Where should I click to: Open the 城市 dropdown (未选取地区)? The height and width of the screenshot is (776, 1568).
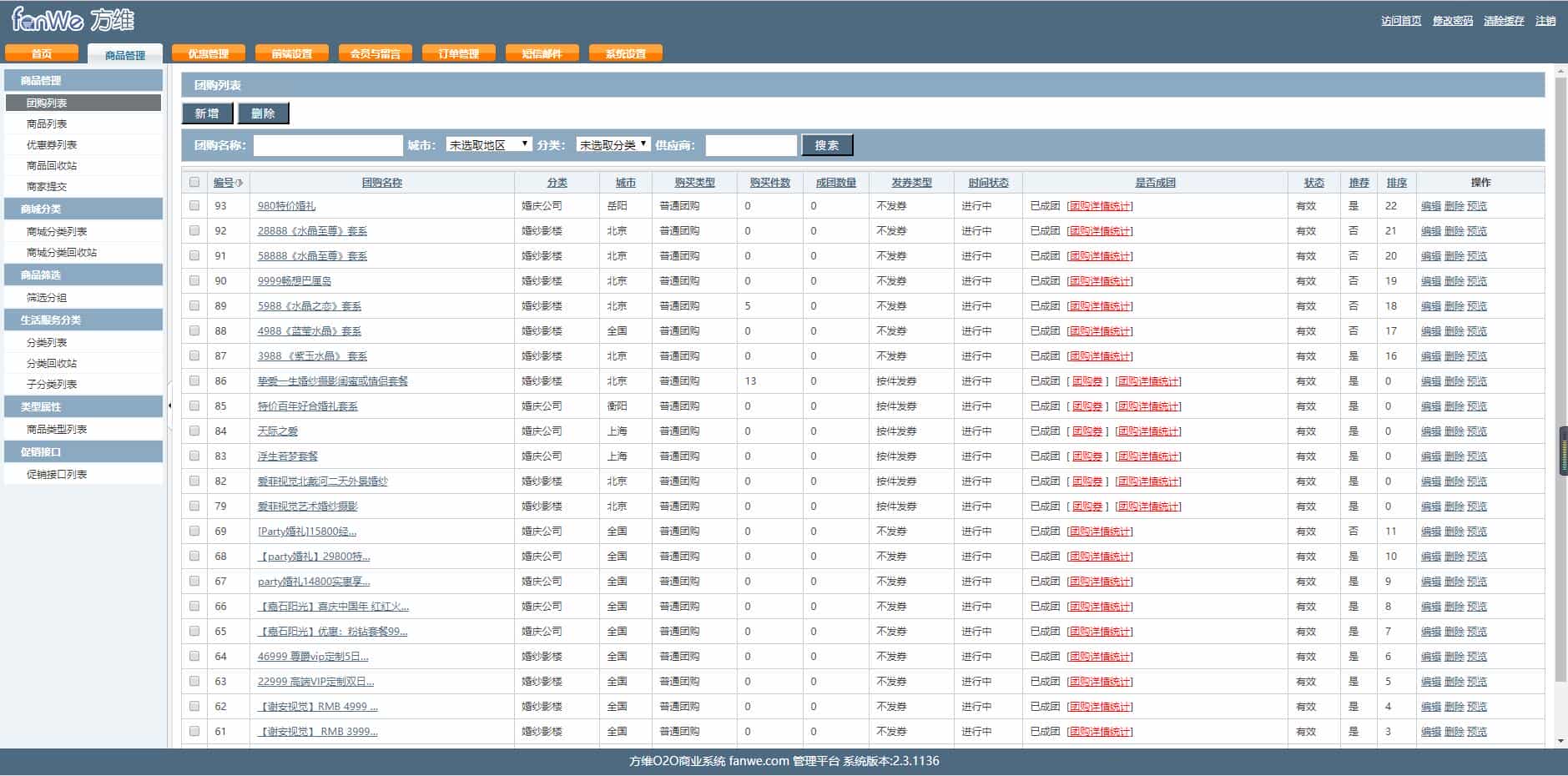(x=489, y=144)
